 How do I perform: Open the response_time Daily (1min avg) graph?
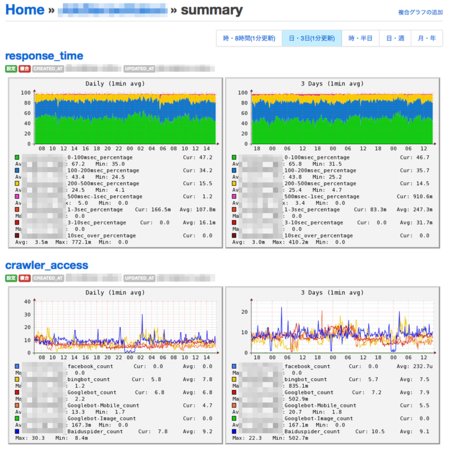(115, 163)
